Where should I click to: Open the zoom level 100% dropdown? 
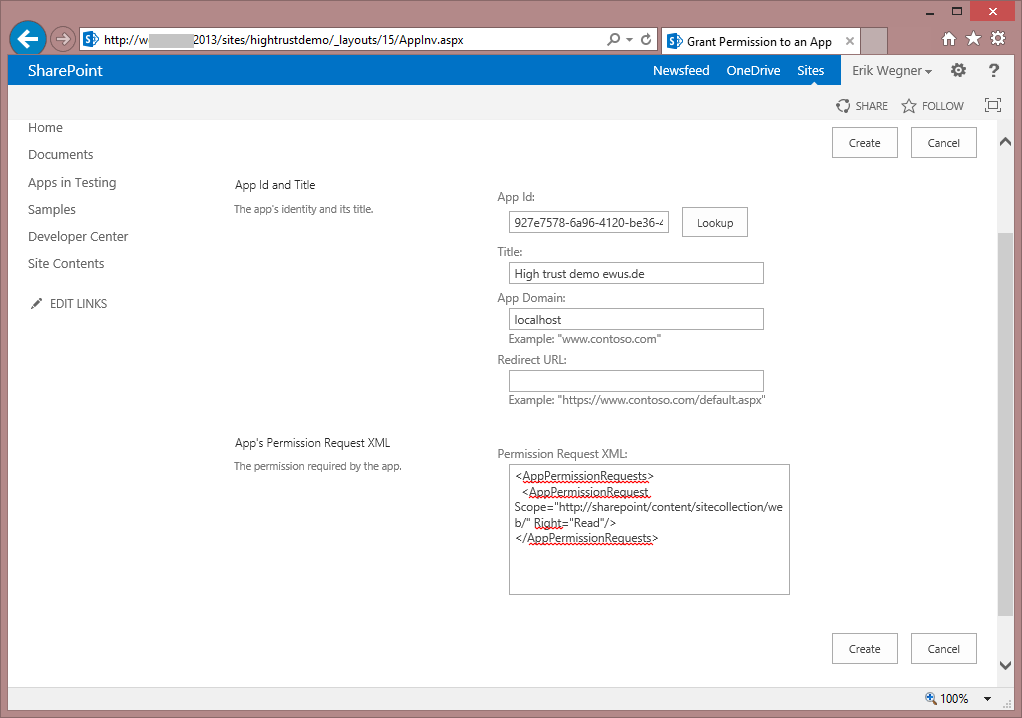[x=987, y=699]
